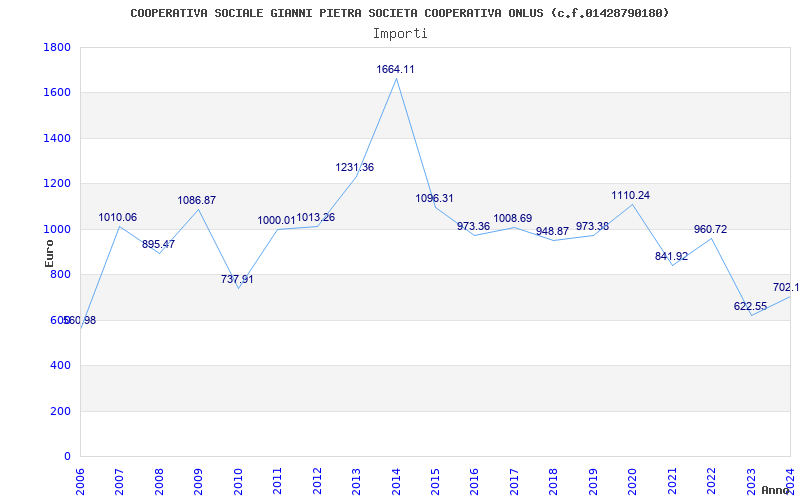Screen dimensions: 800x500
Task: Select year 2010 on the x-axis
Action: [239, 480]
